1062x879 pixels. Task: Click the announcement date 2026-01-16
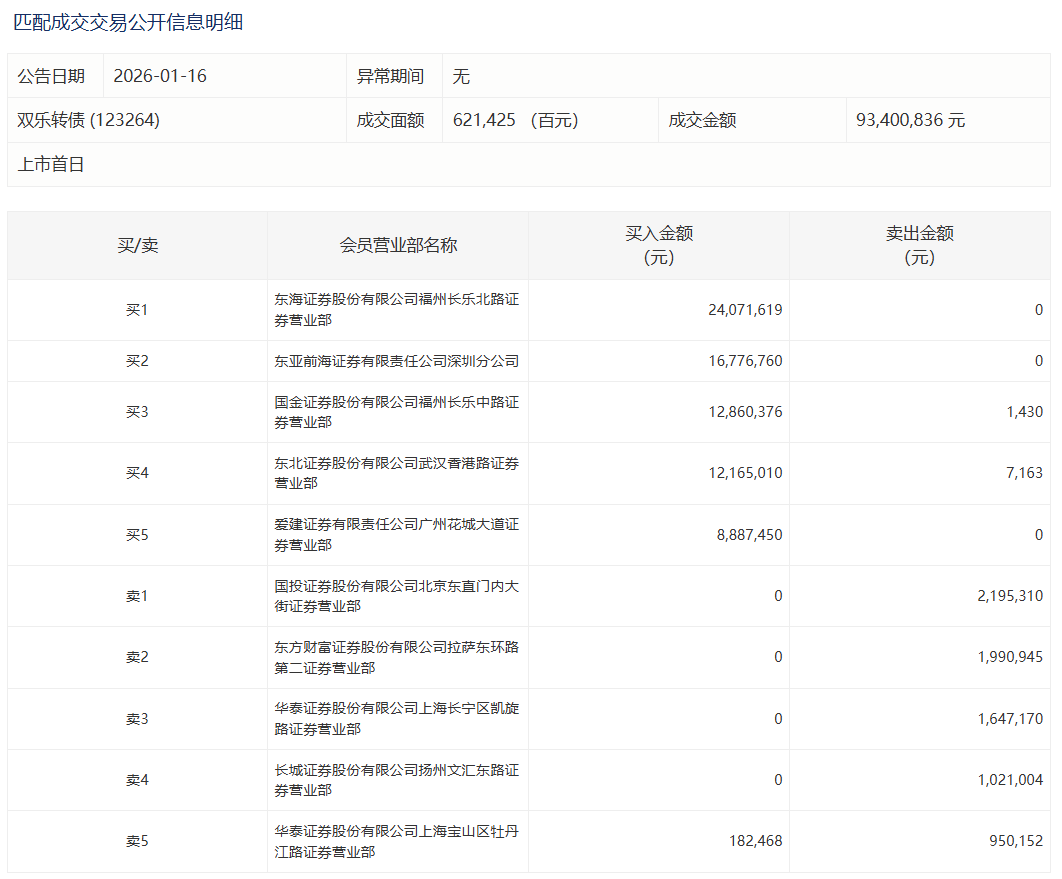(x=160, y=76)
